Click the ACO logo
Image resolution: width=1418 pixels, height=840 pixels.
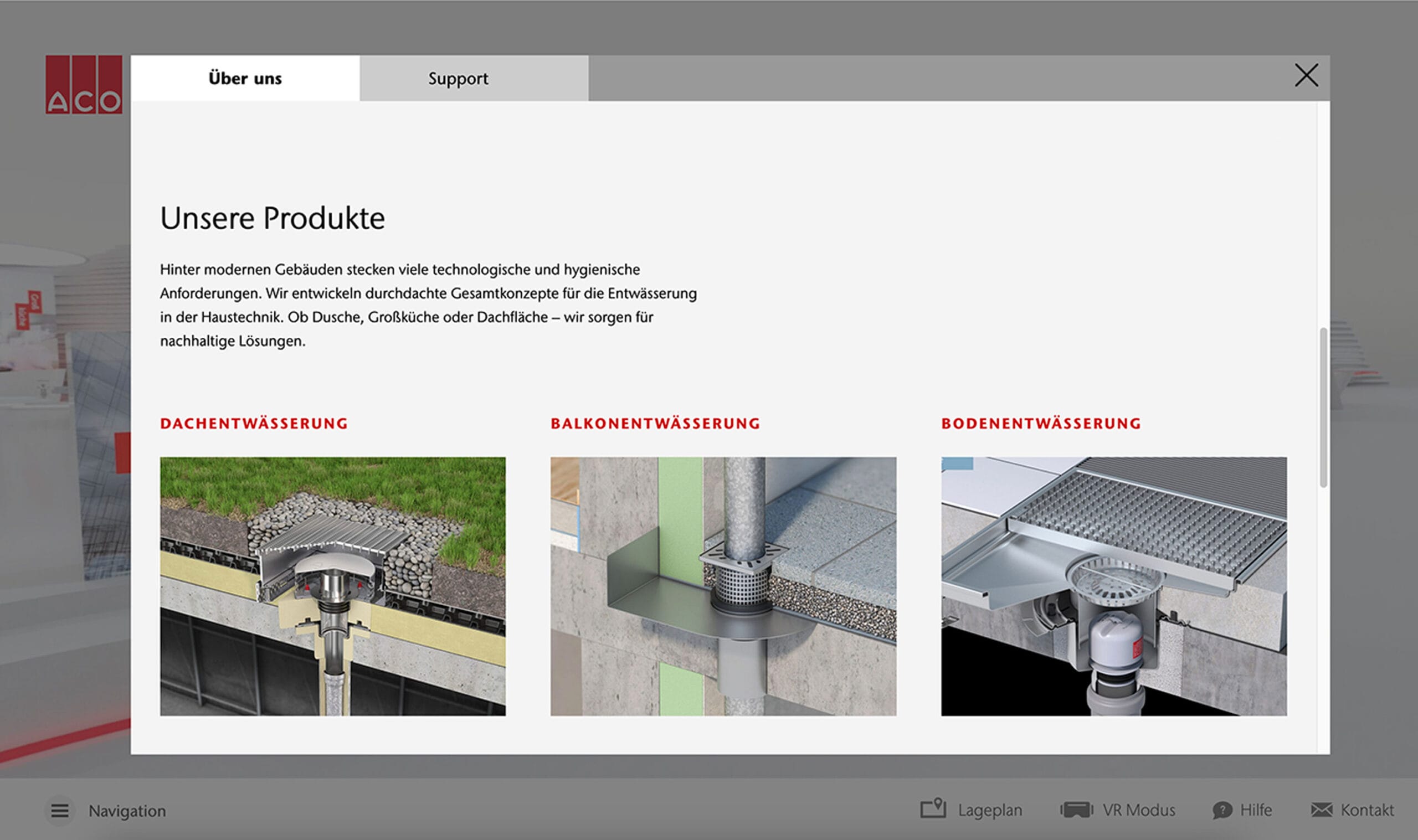pyautogui.click(x=84, y=84)
